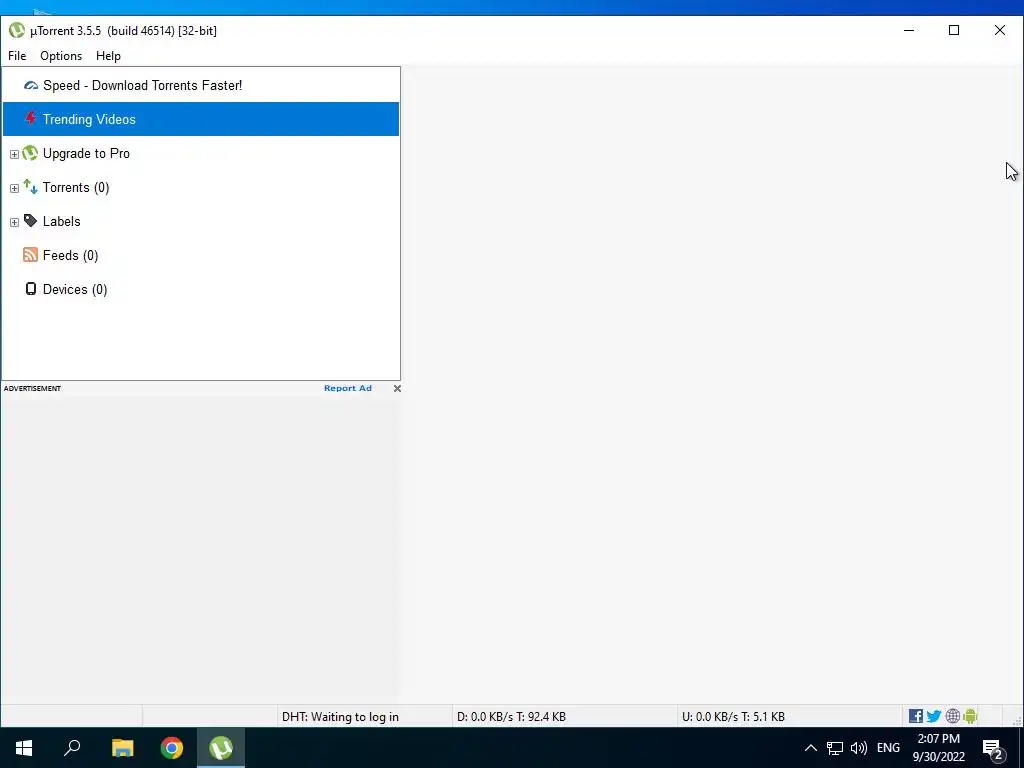Select Torrents (0) entry
The height and width of the screenshot is (768, 1024).
(x=76, y=187)
